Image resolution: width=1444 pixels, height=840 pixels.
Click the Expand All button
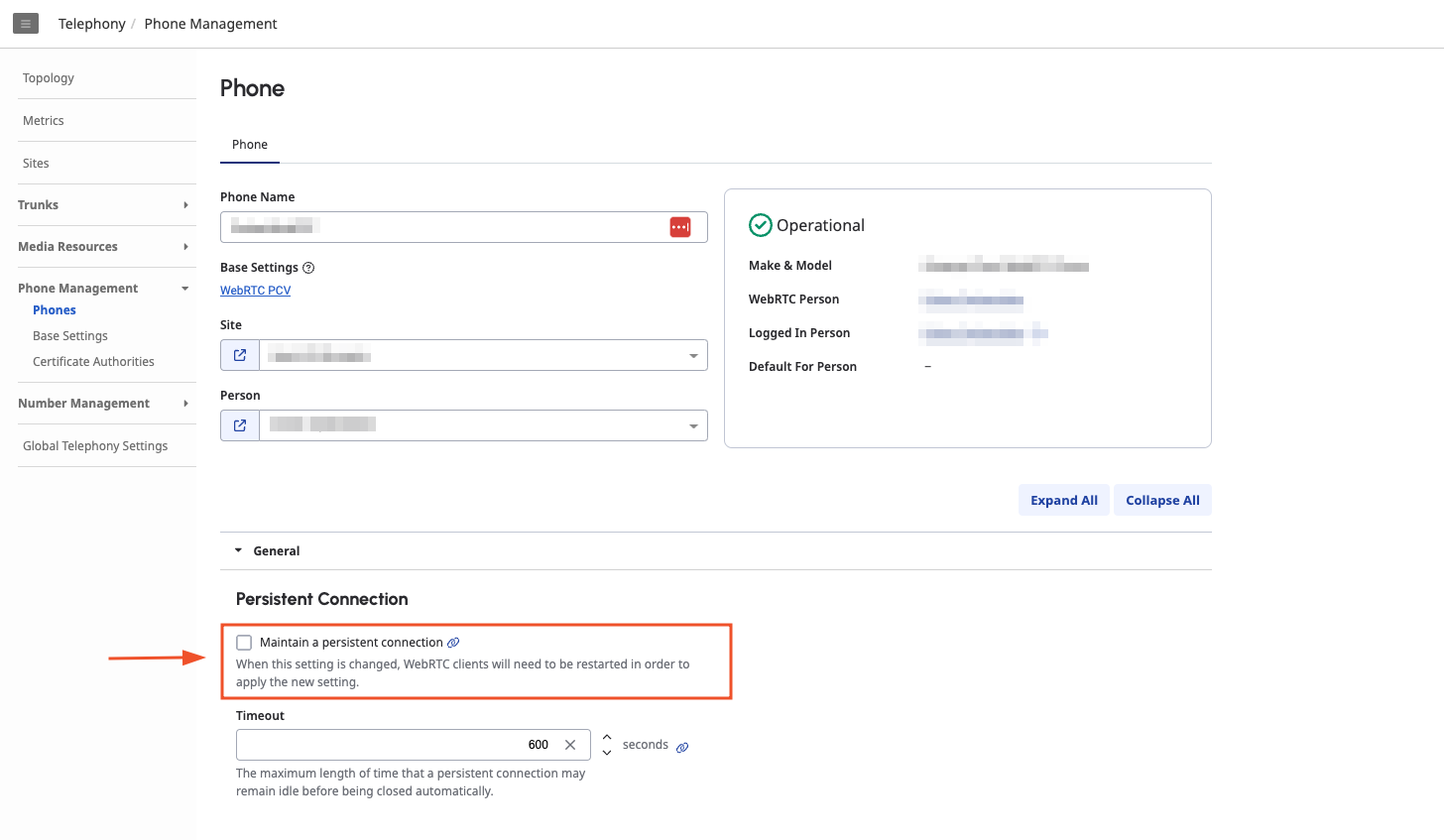tap(1064, 501)
